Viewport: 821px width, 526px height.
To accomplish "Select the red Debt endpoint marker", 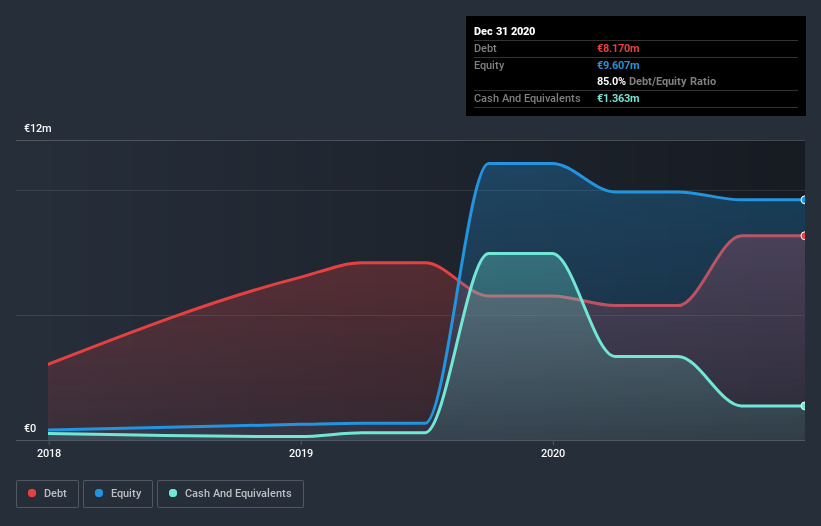I will 804,236.
